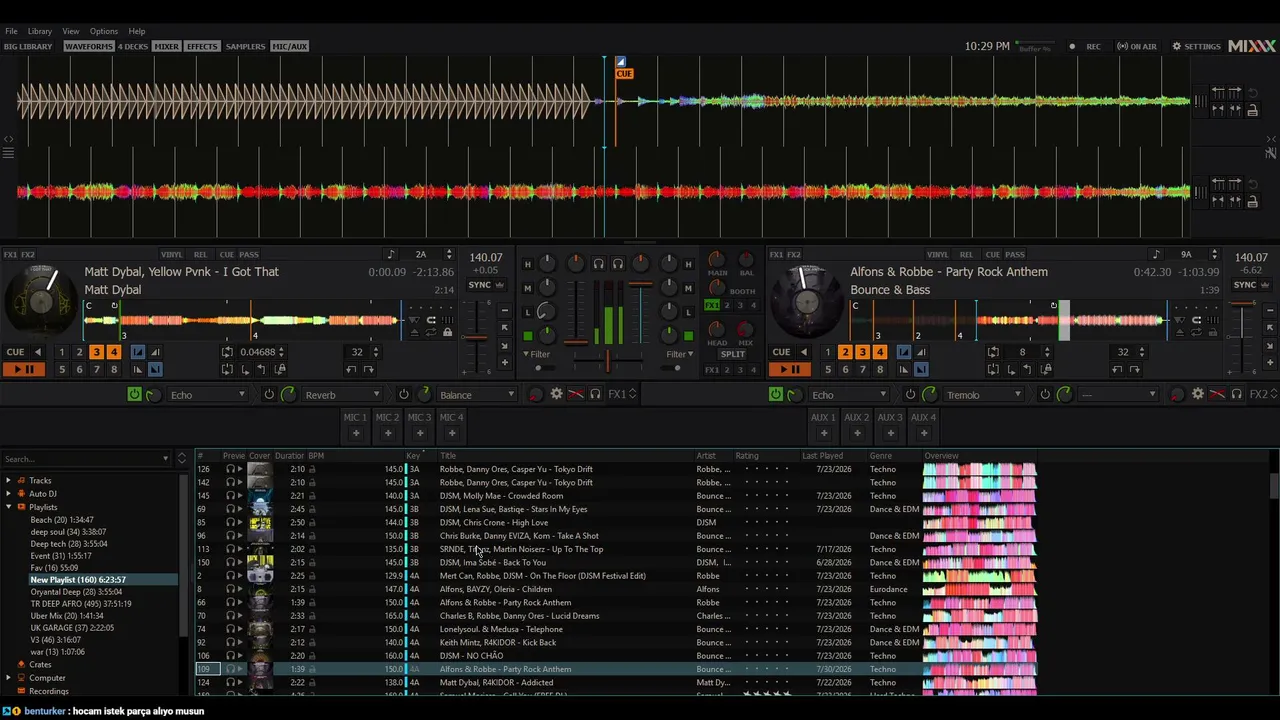
Task: Click the right deck key note icon
Action: point(1156,255)
